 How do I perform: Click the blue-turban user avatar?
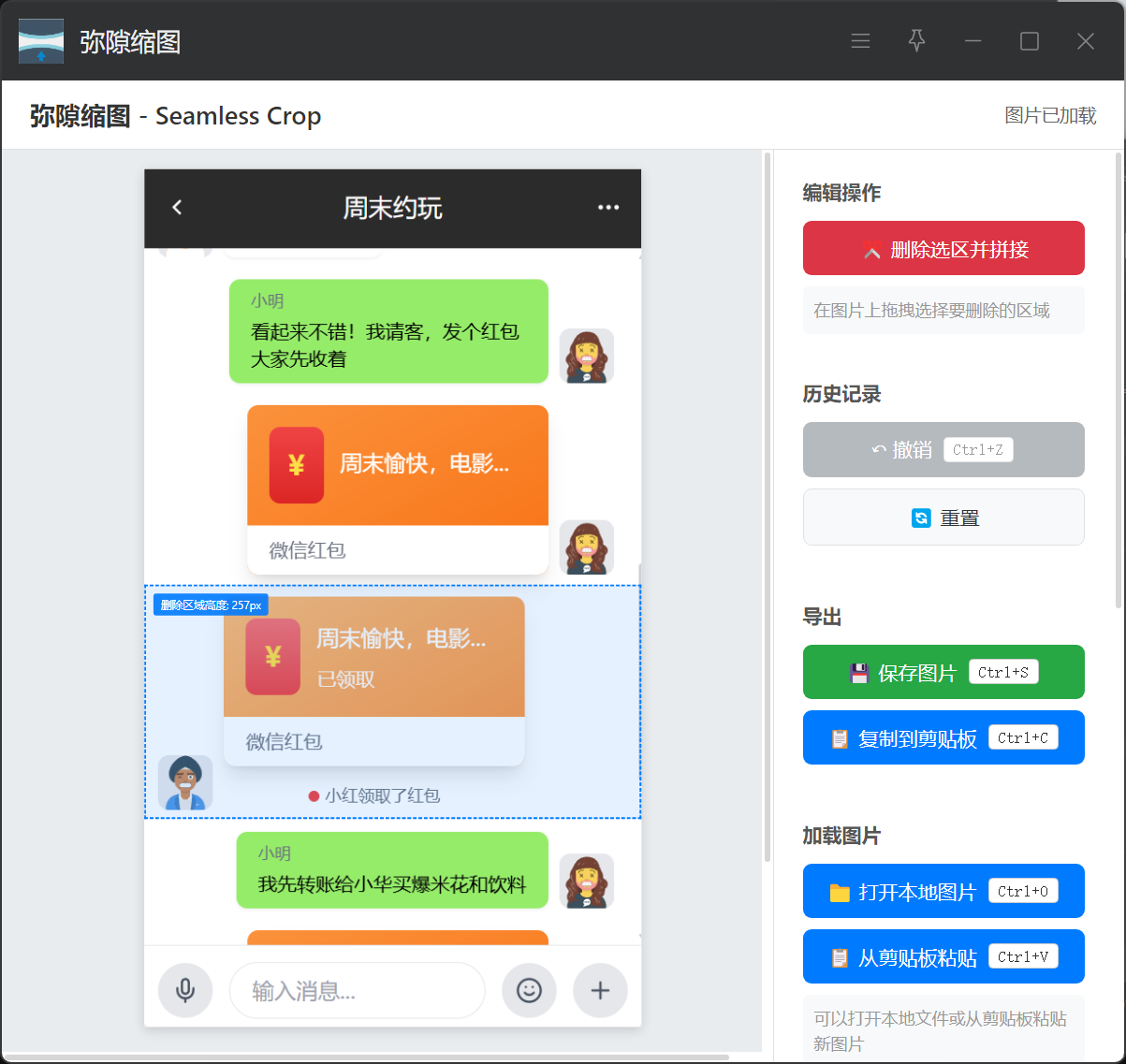coord(185,782)
